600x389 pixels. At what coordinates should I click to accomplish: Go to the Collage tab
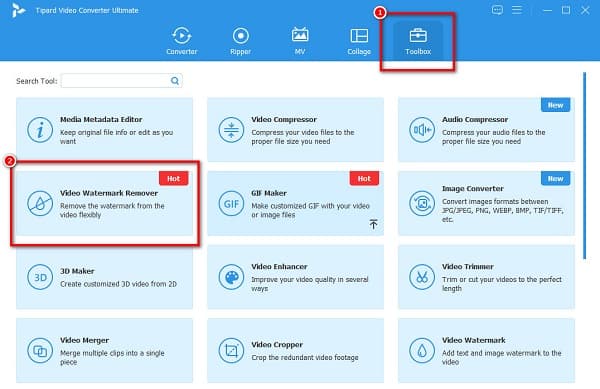click(359, 41)
